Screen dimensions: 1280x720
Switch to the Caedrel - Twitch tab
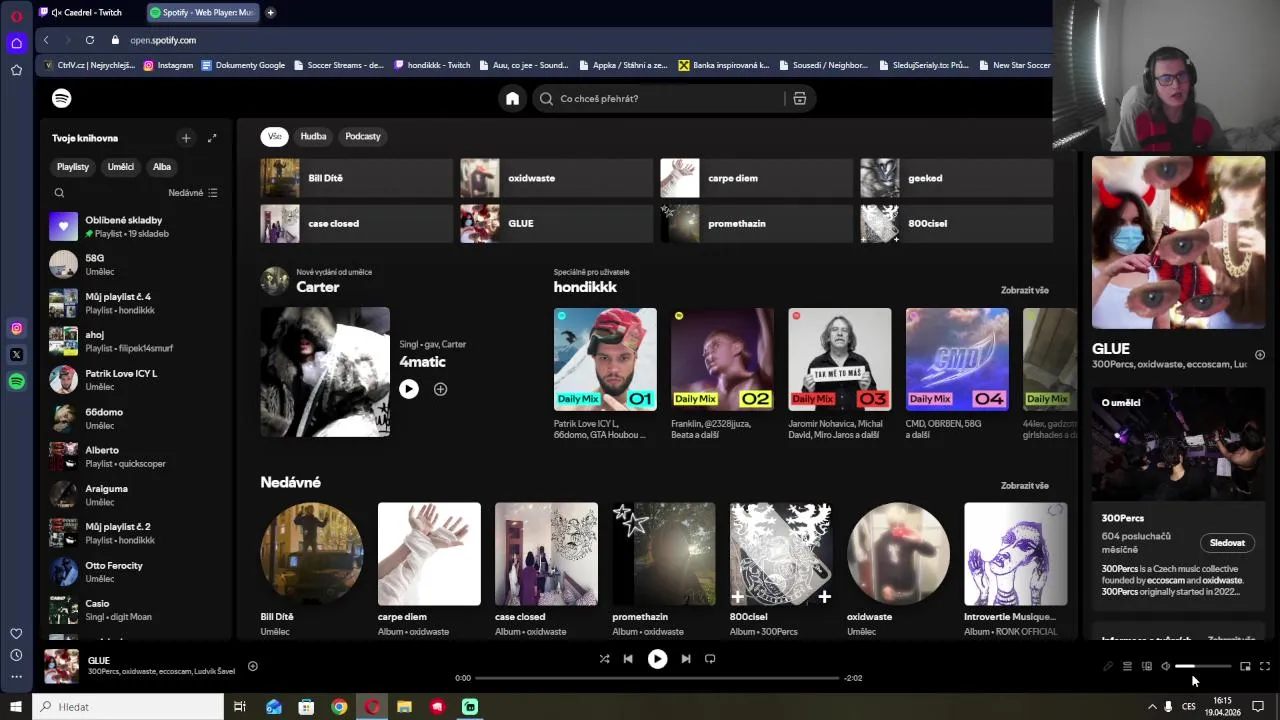[x=86, y=13]
